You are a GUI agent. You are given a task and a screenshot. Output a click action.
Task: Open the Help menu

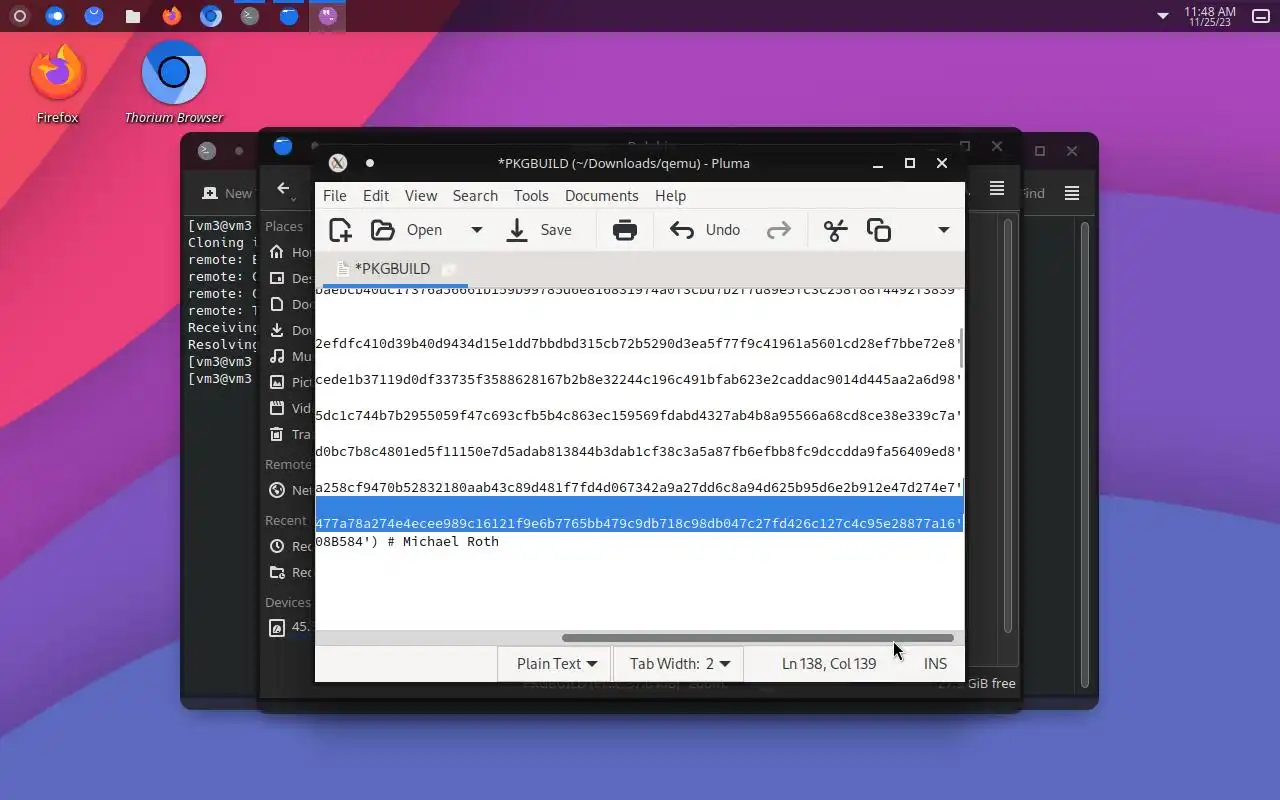pos(670,195)
